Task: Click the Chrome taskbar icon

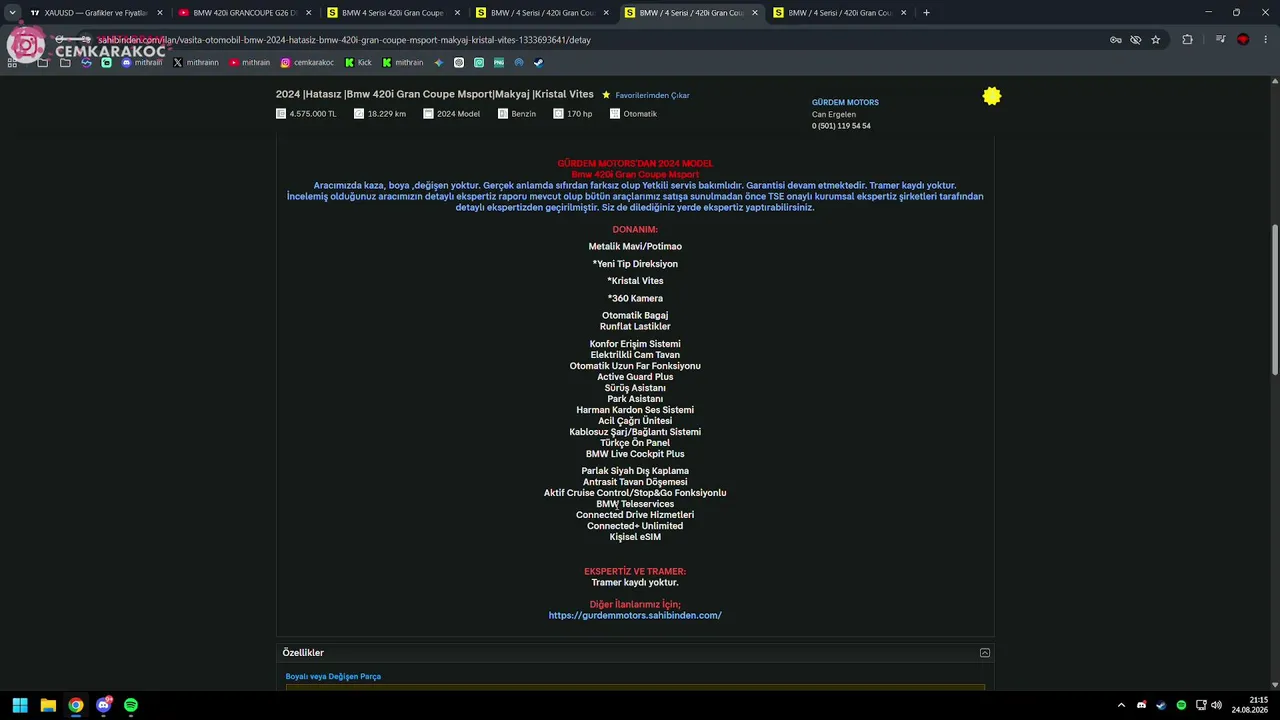Action: tap(75, 705)
